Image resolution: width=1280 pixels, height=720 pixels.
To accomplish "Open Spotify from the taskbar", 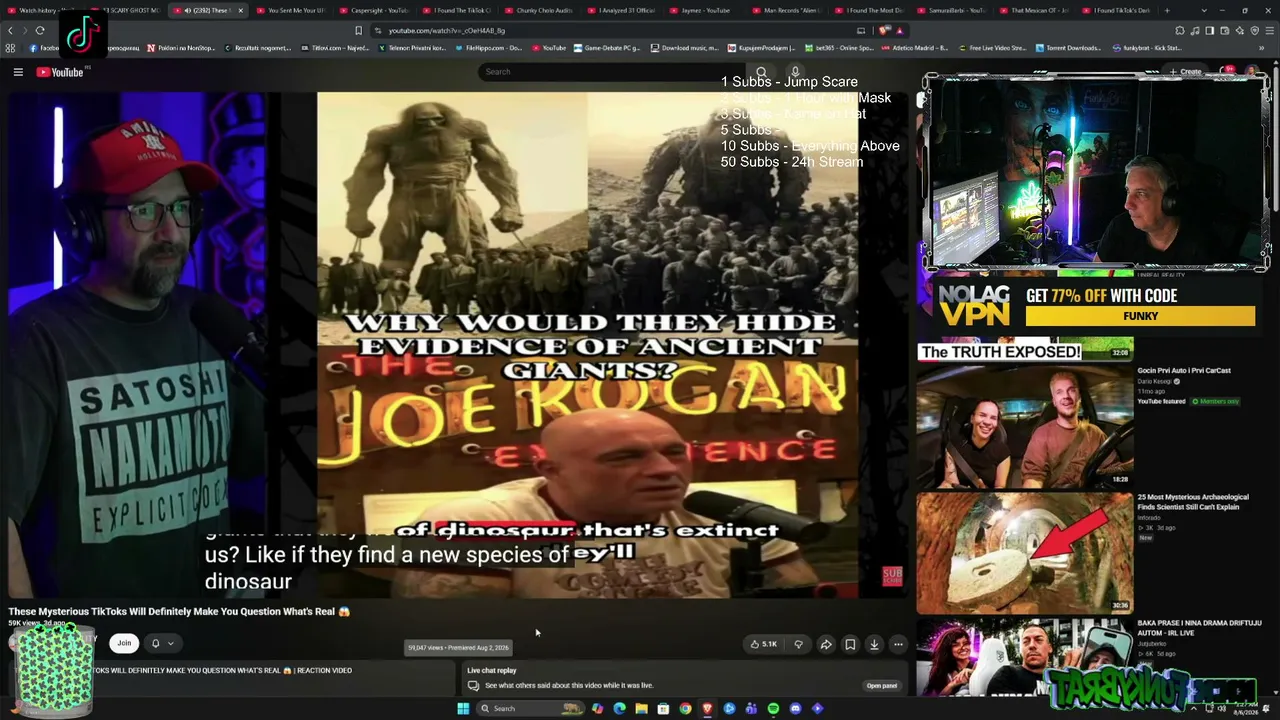I will (x=773, y=709).
